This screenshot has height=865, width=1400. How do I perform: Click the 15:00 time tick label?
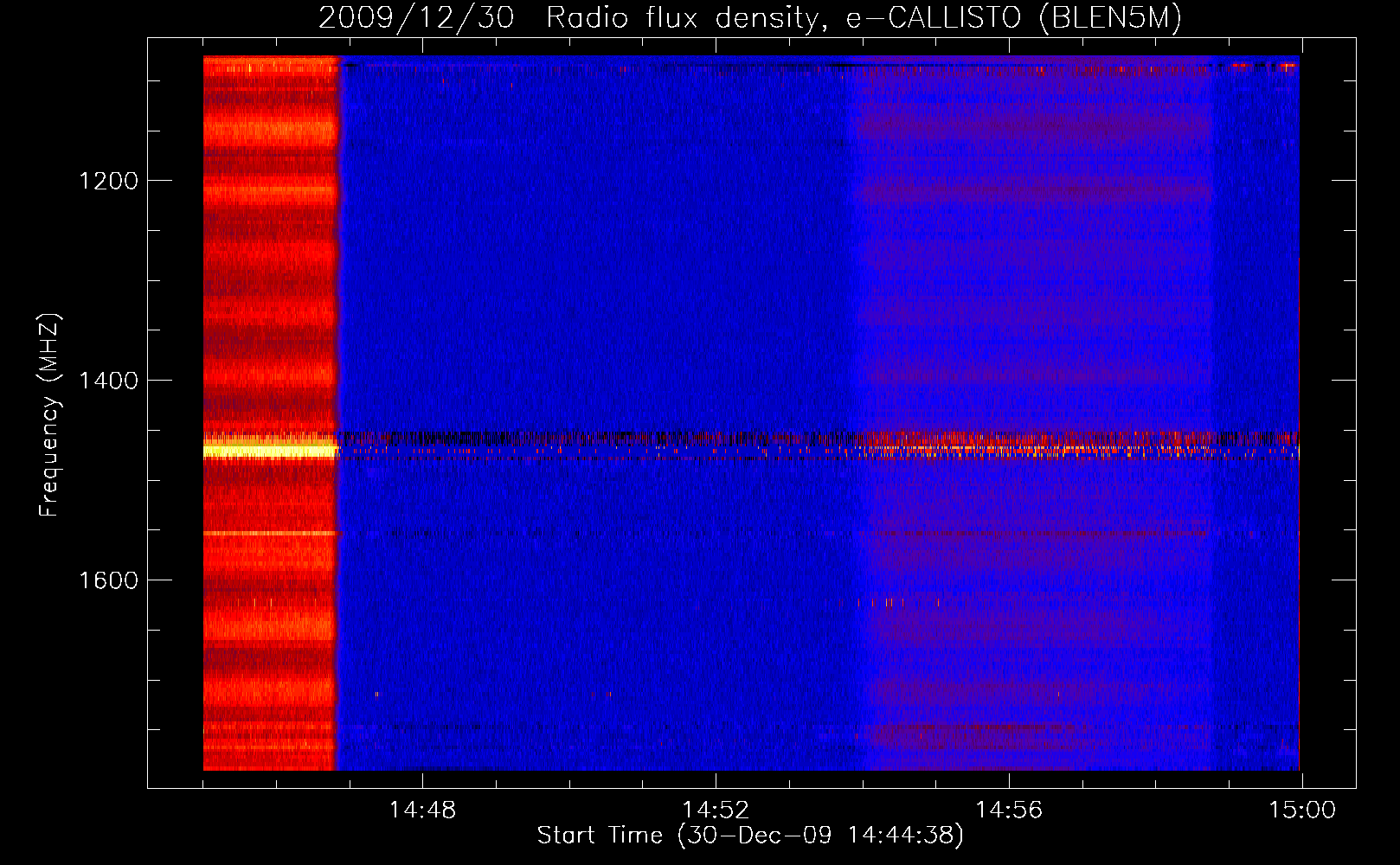1302,811
